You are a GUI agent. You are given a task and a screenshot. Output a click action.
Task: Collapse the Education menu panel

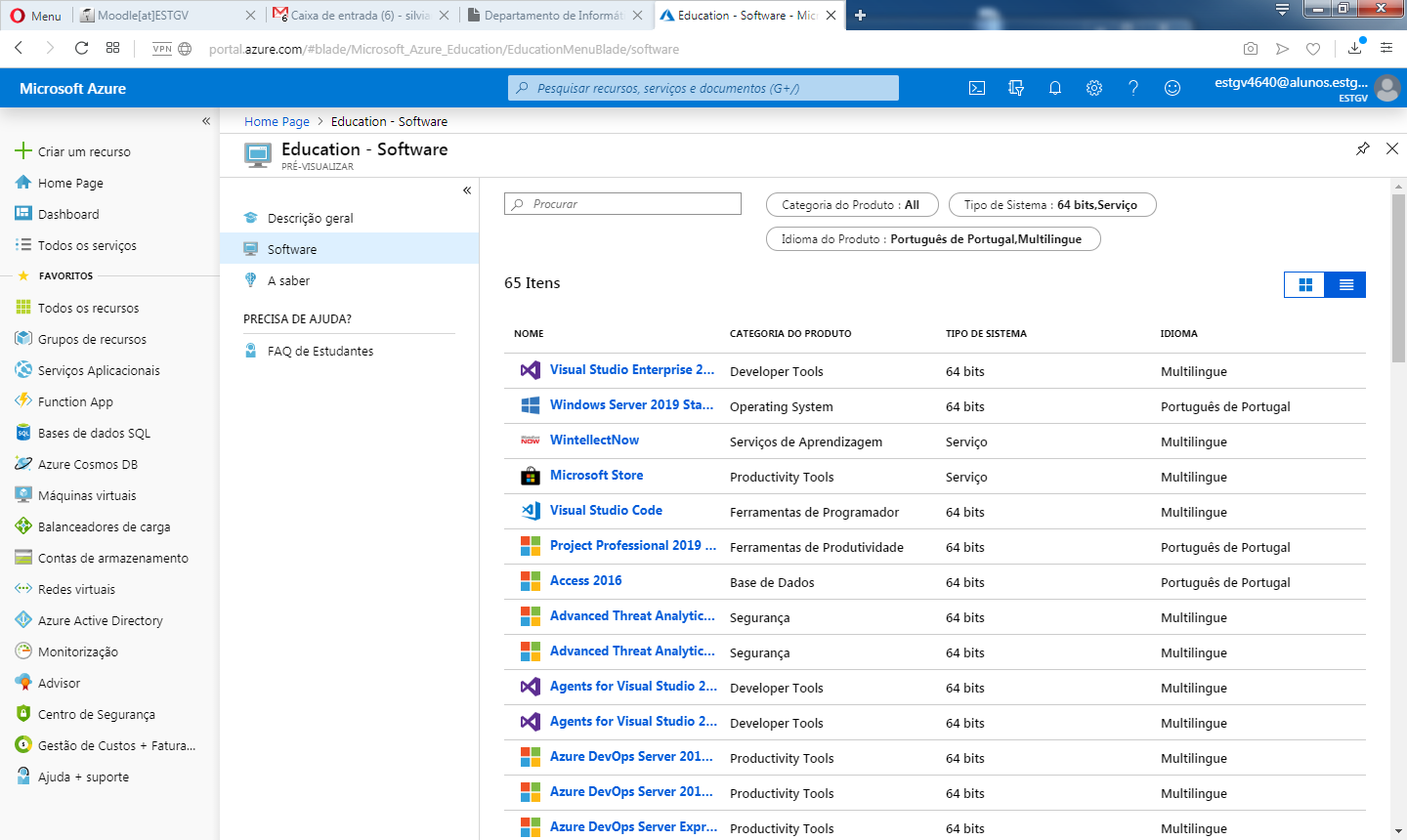tap(467, 190)
